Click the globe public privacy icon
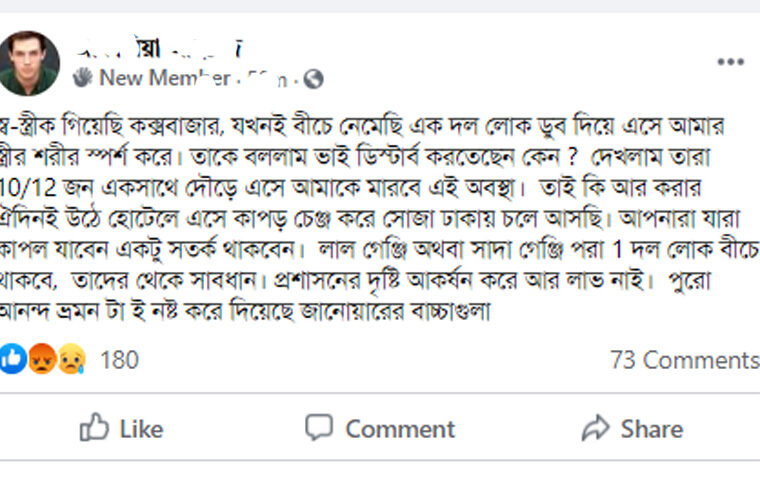Image resolution: width=760 pixels, height=483 pixels. (314, 77)
